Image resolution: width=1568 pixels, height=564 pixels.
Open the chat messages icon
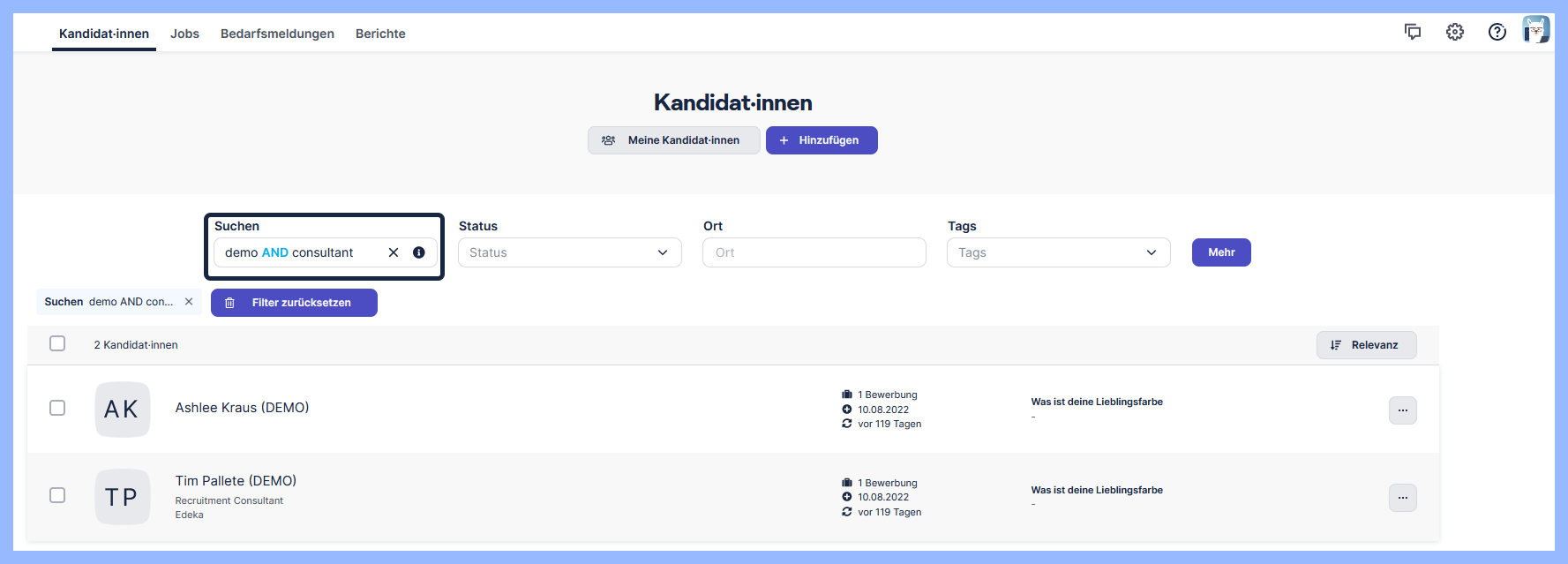click(x=1413, y=32)
